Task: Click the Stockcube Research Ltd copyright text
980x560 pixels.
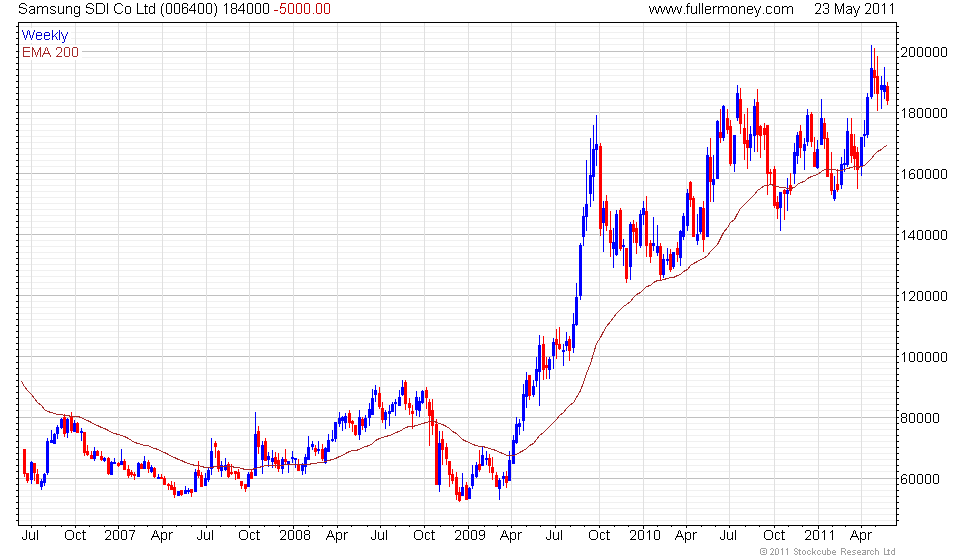Action: coord(828,552)
